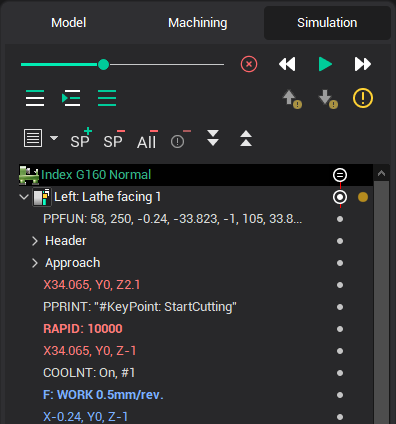Toggle the marker circle on Index G160 row
The image size is (396, 424).
pyautogui.click(x=340, y=175)
